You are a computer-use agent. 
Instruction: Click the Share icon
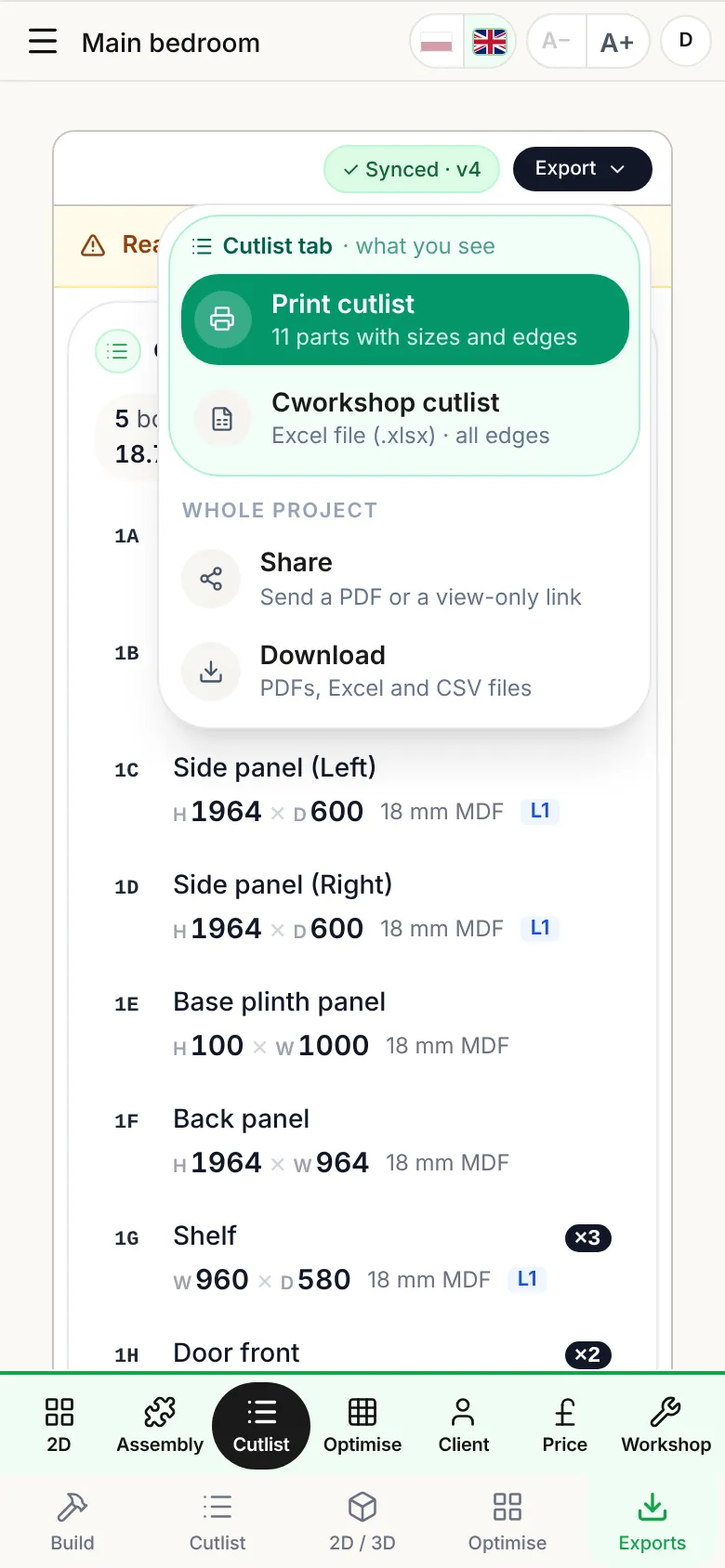[211, 579]
